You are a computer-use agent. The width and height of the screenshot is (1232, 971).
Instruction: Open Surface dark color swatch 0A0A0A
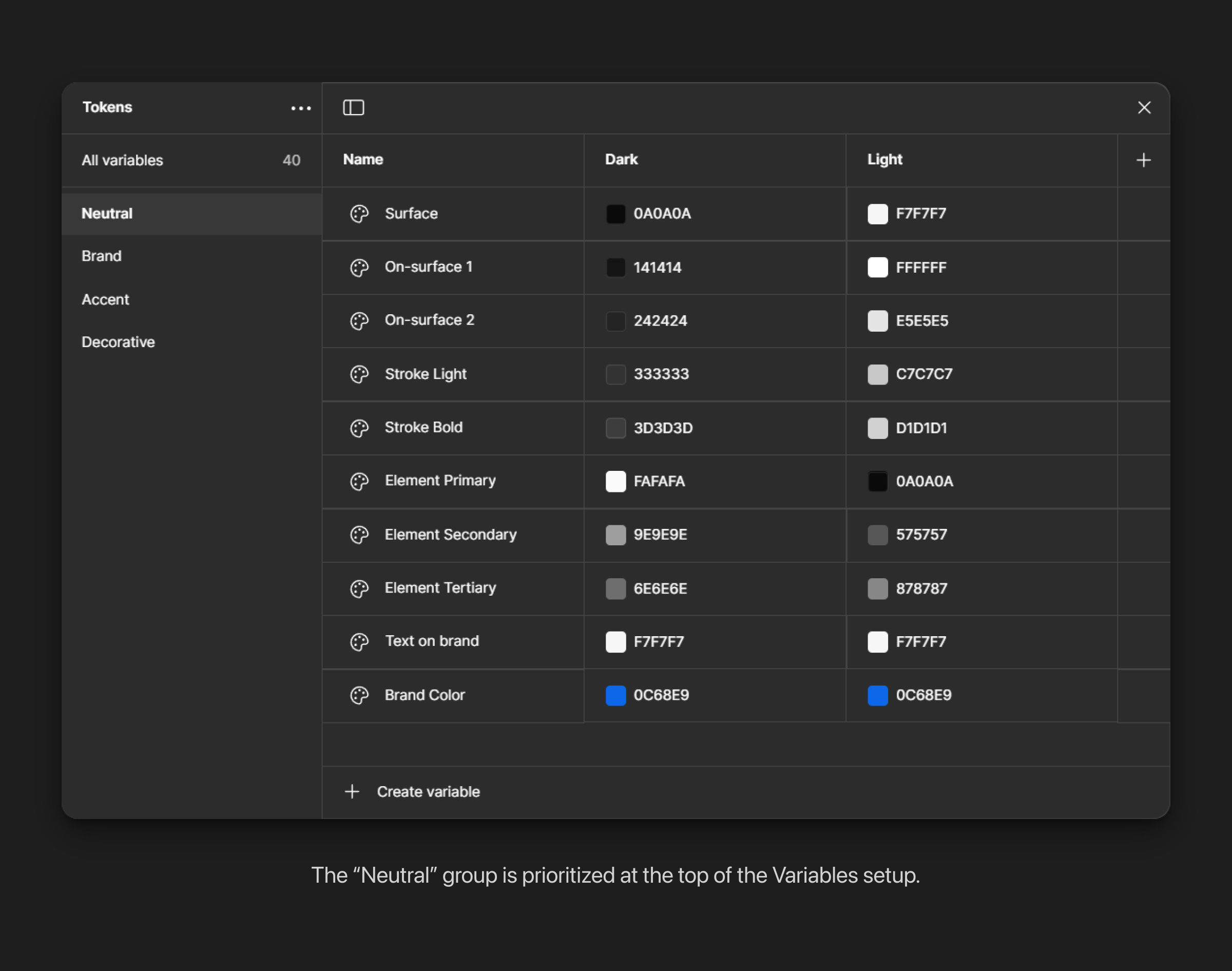point(615,214)
